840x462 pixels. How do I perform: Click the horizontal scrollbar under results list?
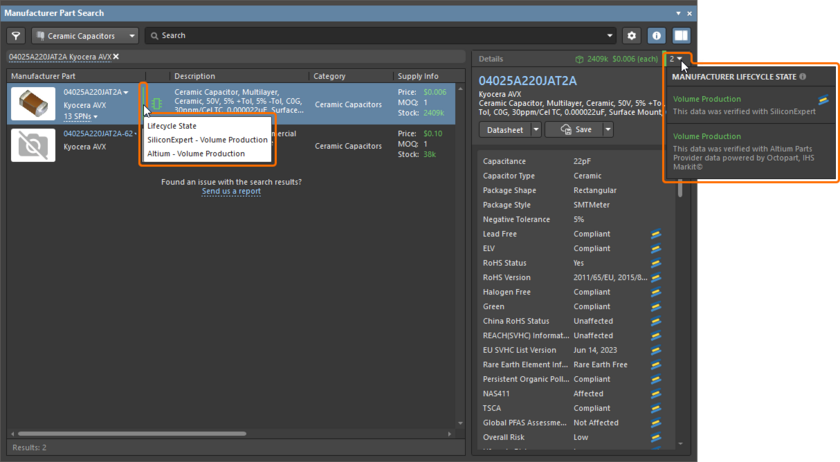(132, 434)
